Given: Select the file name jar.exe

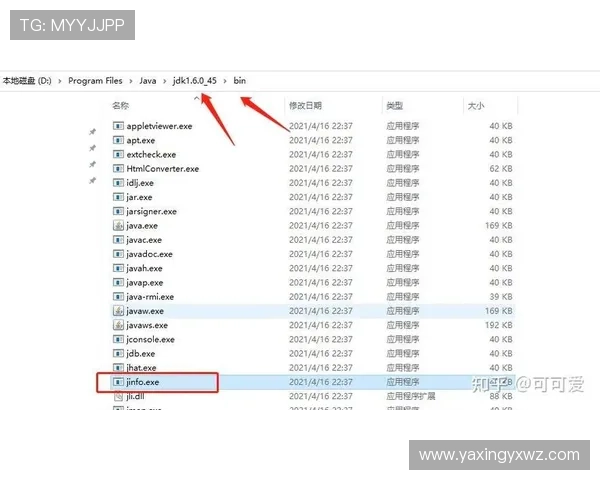Looking at the screenshot, I should 139,197.
